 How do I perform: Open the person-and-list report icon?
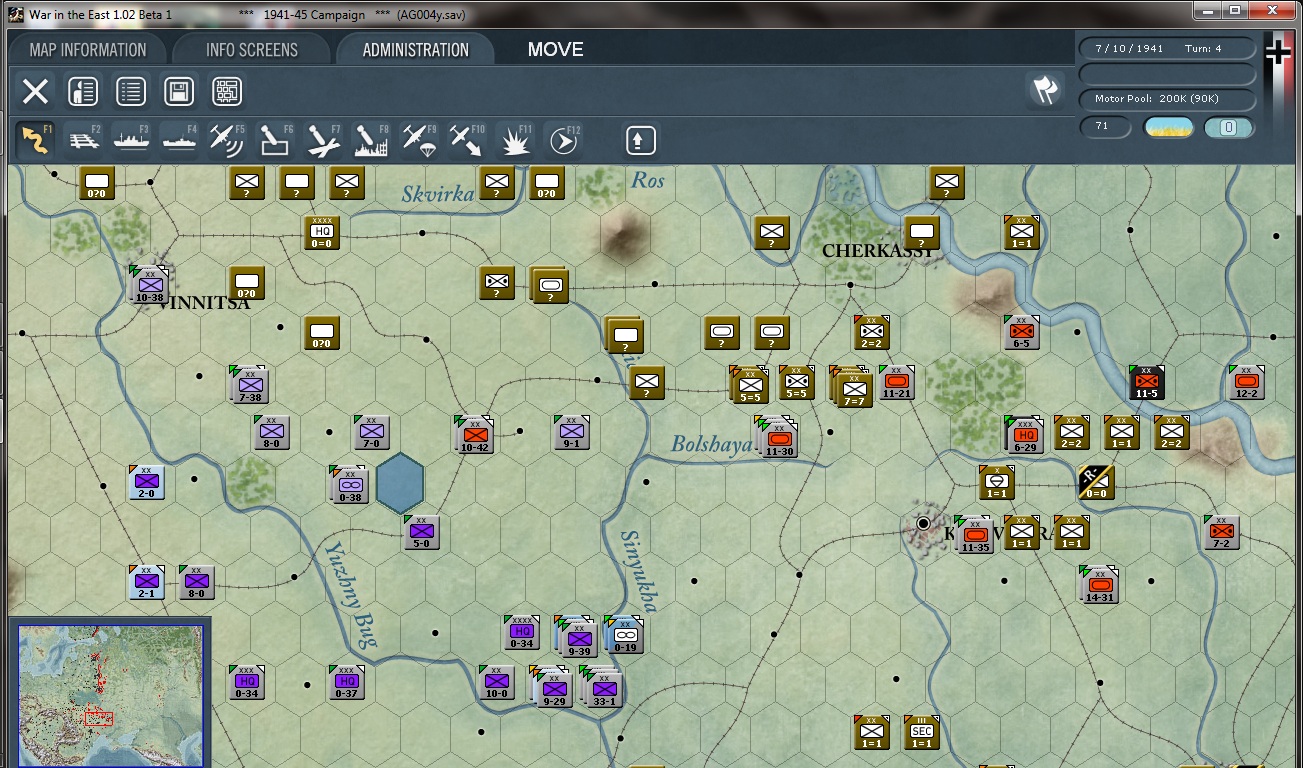[83, 92]
